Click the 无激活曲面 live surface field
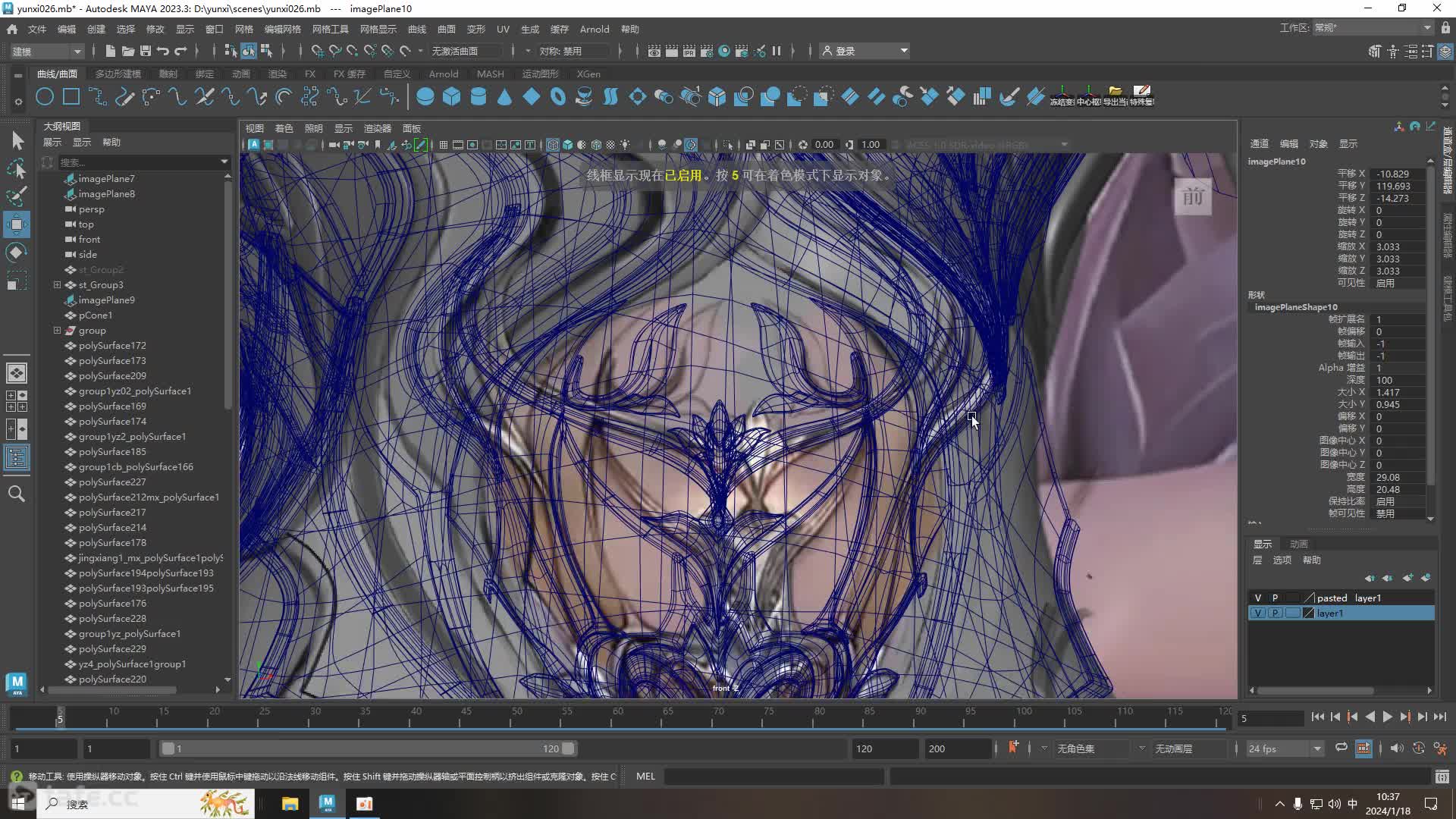This screenshot has height=819, width=1456. 466,51
